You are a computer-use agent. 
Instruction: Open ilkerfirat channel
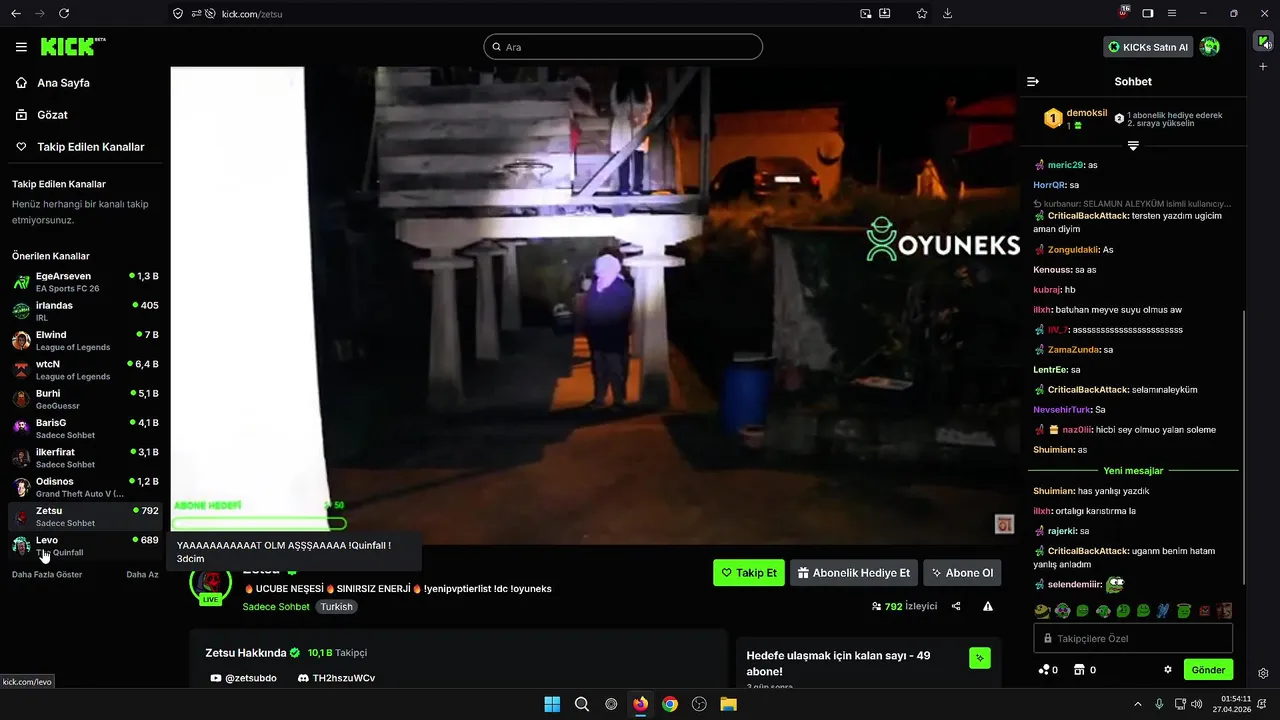coord(85,458)
